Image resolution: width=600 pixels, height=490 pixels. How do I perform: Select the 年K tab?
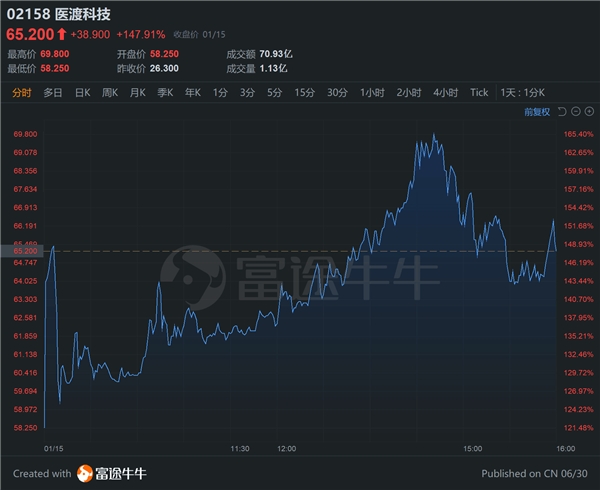click(x=193, y=93)
